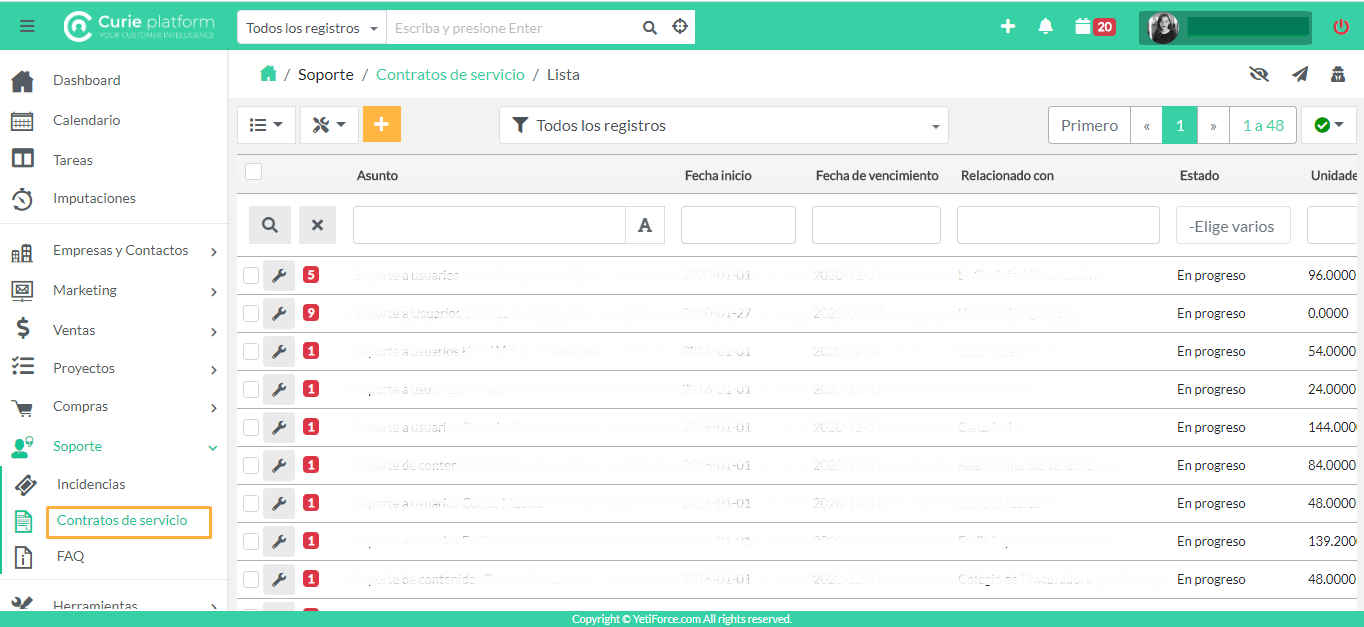Click the Primero pagination button
The height and width of the screenshot is (627, 1364).
[1089, 126]
